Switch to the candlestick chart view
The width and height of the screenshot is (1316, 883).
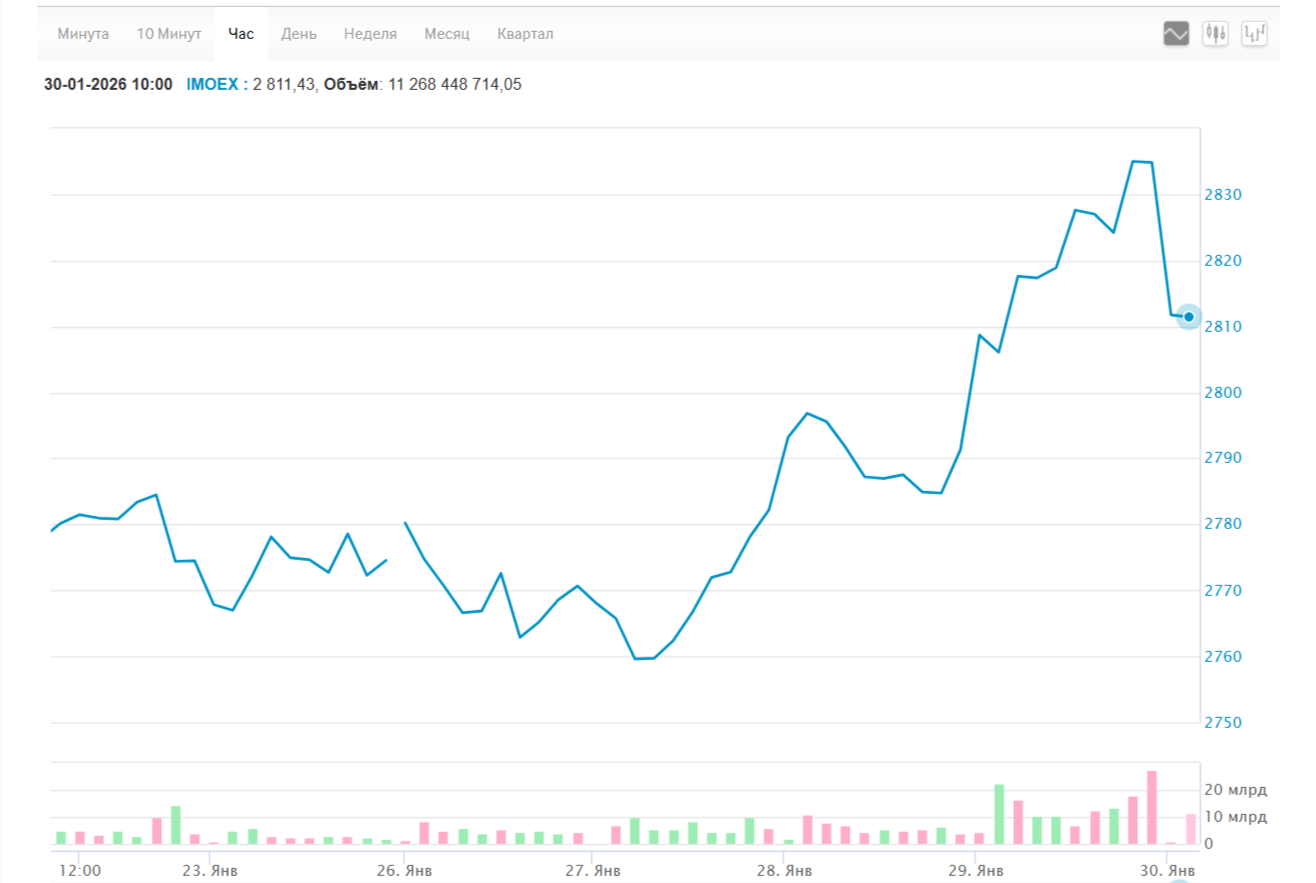point(1216,34)
